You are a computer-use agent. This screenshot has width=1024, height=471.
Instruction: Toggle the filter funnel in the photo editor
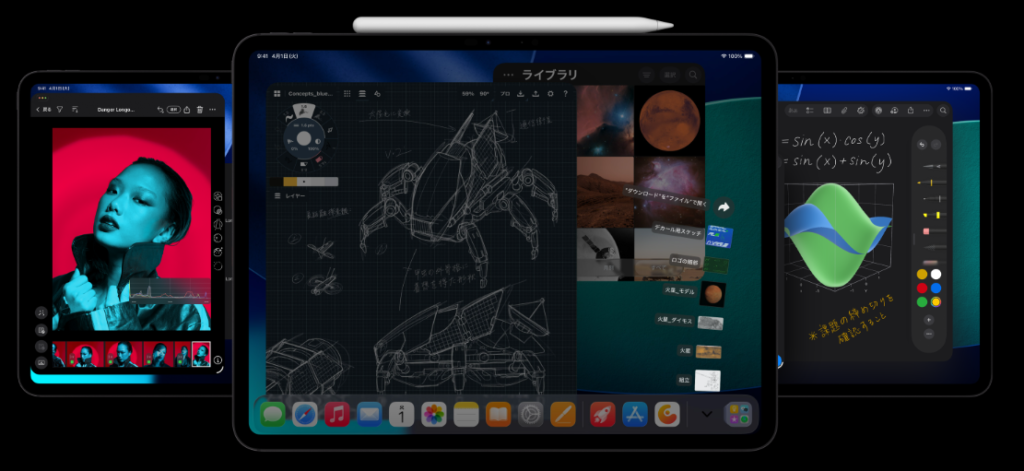[x=60, y=109]
